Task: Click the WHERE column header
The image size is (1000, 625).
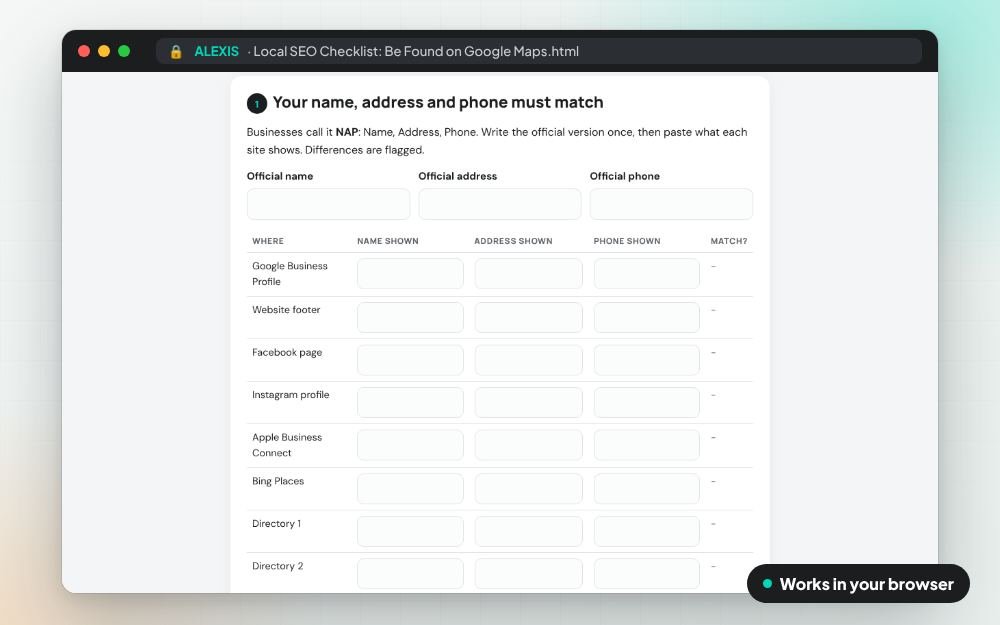Action: pyautogui.click(x=268, y=241)
